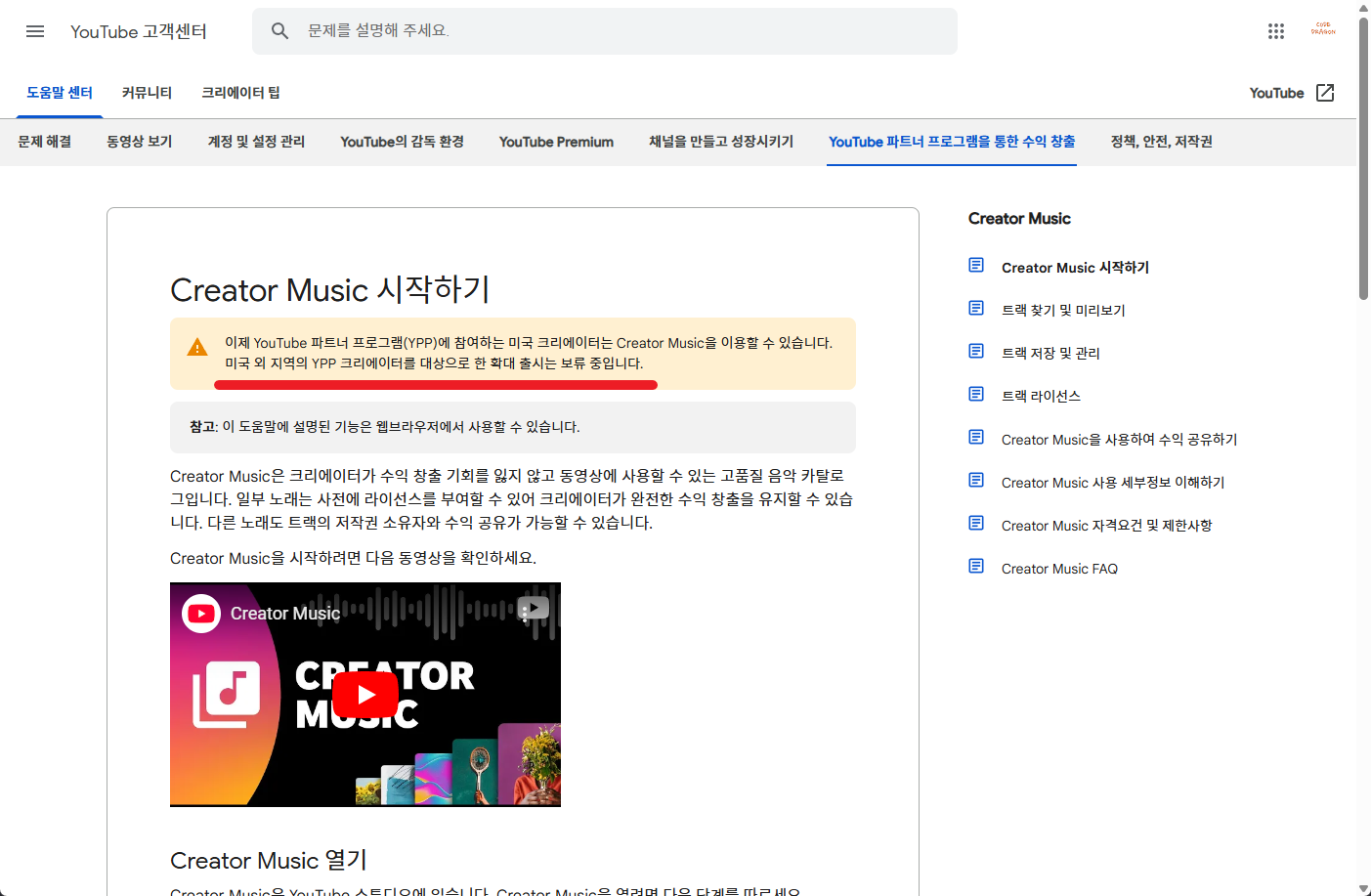
Task: Open the 문제 해결 category
Action: pyautogui.click(x=45, y=142)
